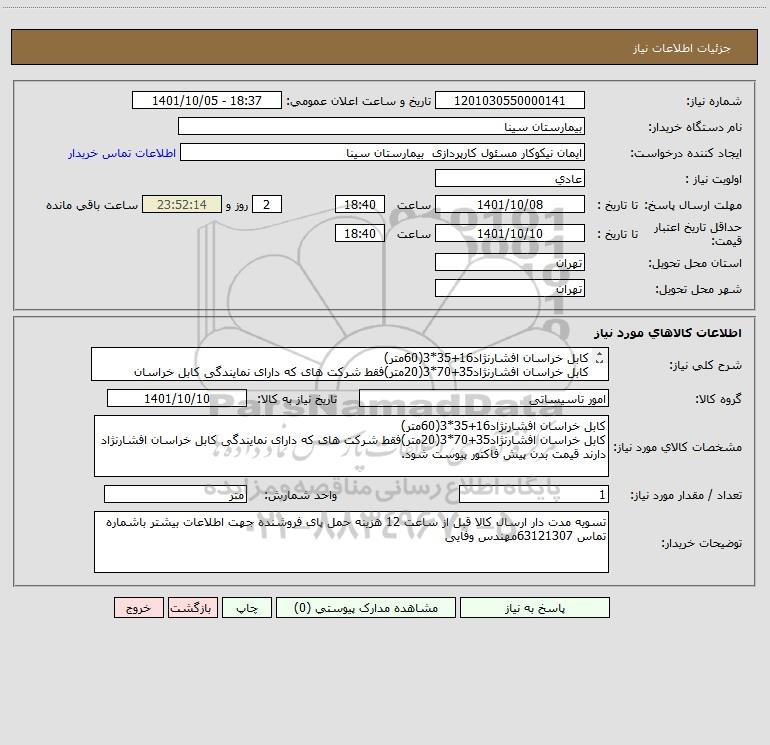
Task: Click the شرح کلی نیاز text box
Action: (x=350, y=364)
